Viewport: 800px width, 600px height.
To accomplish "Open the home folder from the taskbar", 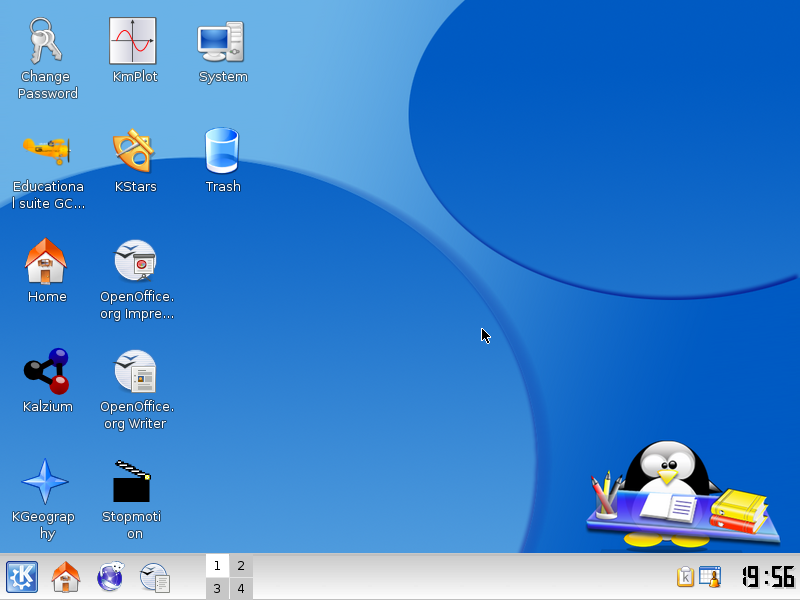I will pyautogui.click(x=66, y=577).
